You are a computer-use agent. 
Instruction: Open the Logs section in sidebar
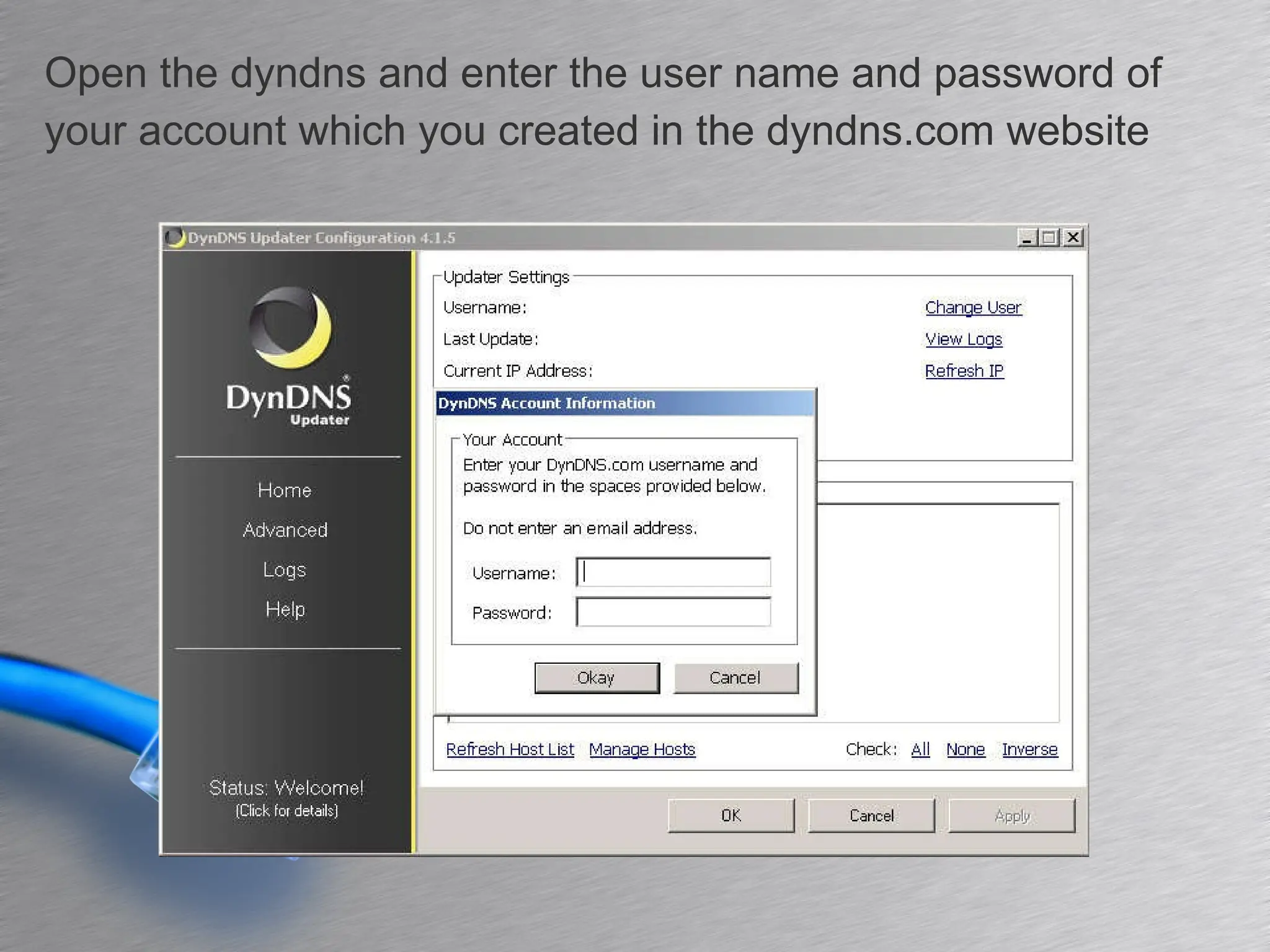[x=285, y=570]
